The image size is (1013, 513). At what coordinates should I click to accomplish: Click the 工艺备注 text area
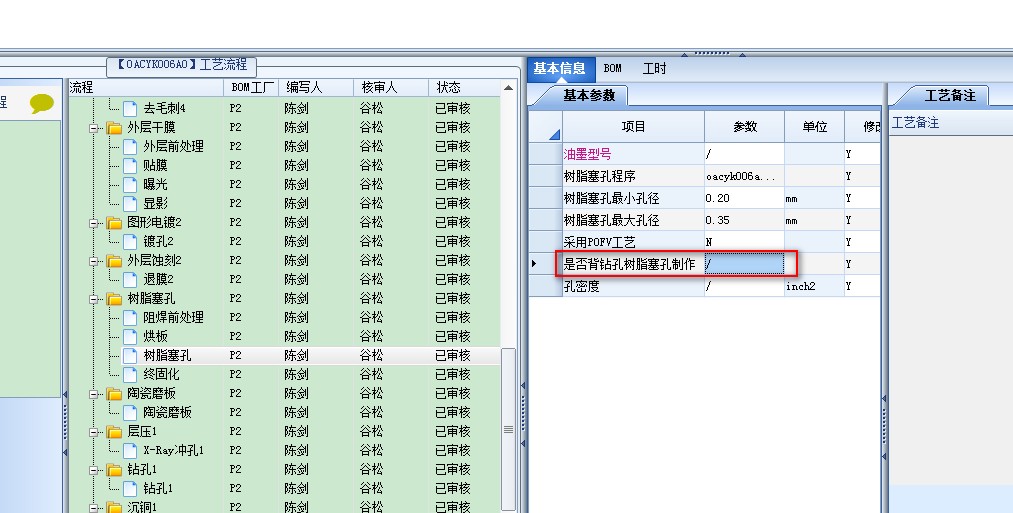pyautogui.click(x=950, y=310)
